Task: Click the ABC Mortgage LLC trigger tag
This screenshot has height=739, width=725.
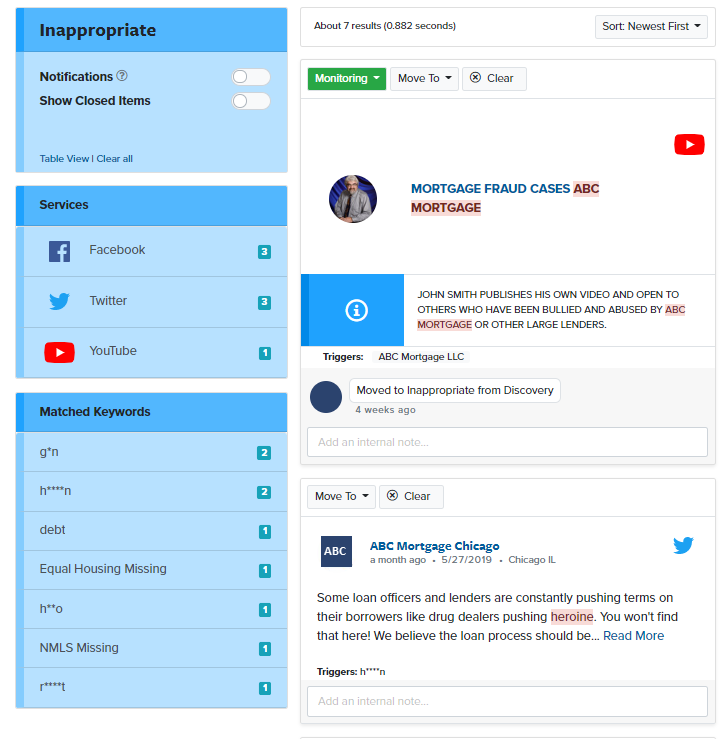Action: click(421, 357)
